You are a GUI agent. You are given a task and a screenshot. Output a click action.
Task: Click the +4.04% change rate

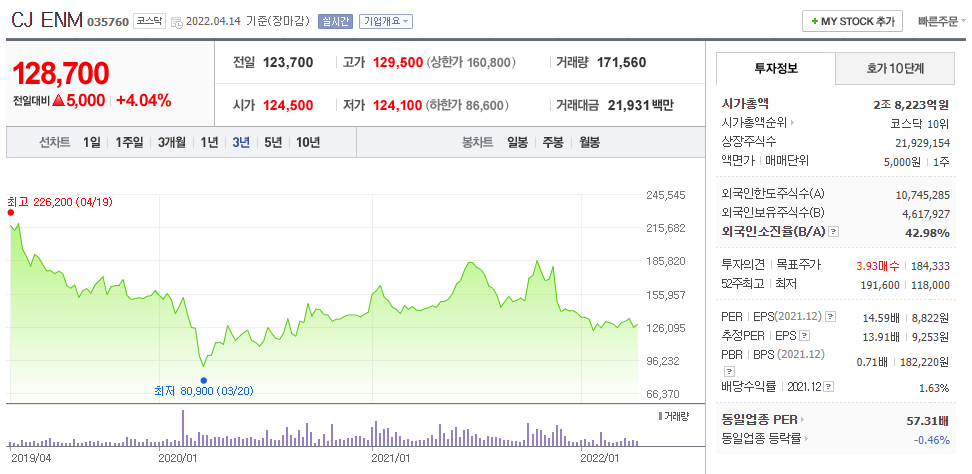(x=143, y=100)
